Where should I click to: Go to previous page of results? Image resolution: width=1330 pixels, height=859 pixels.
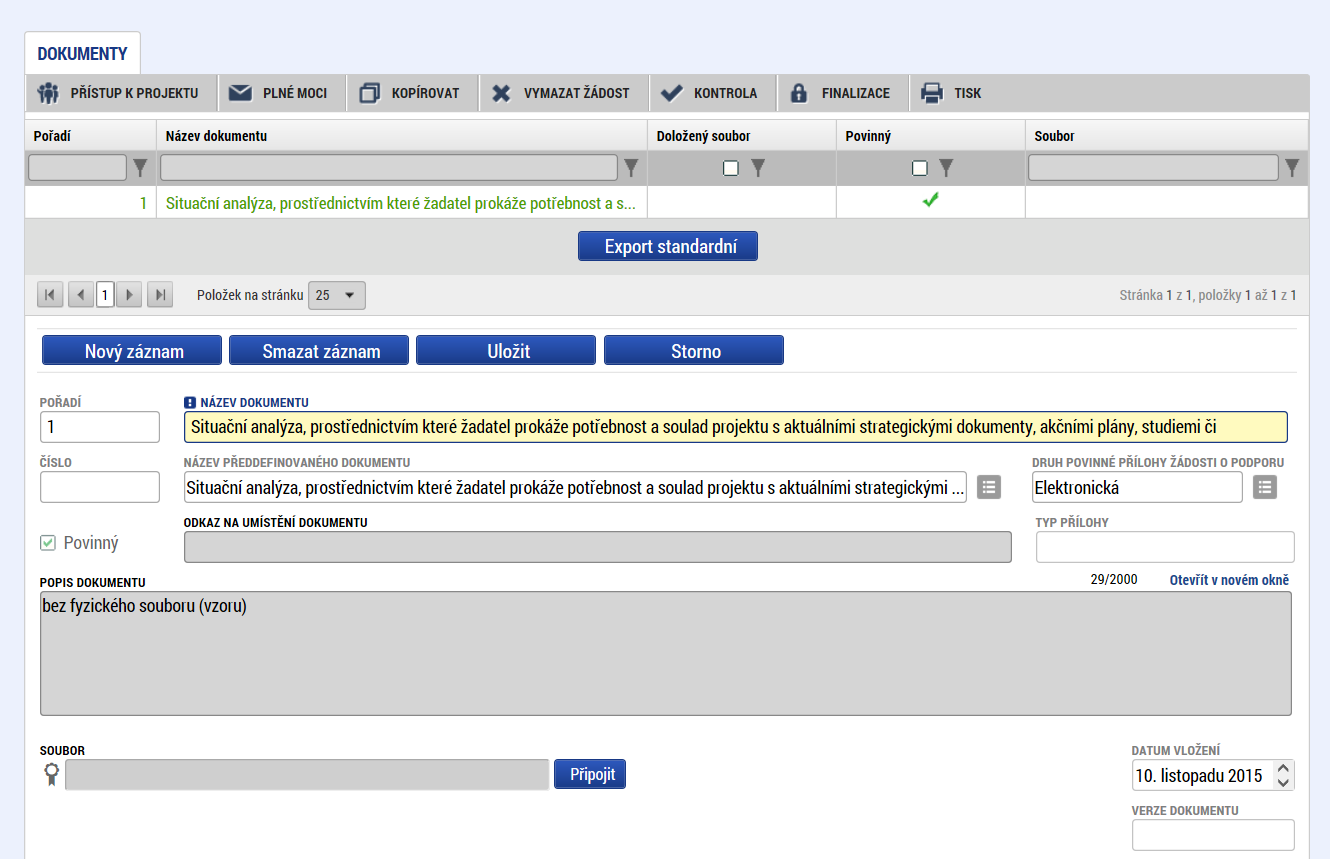pyautogui.click(x=81, y=295)
